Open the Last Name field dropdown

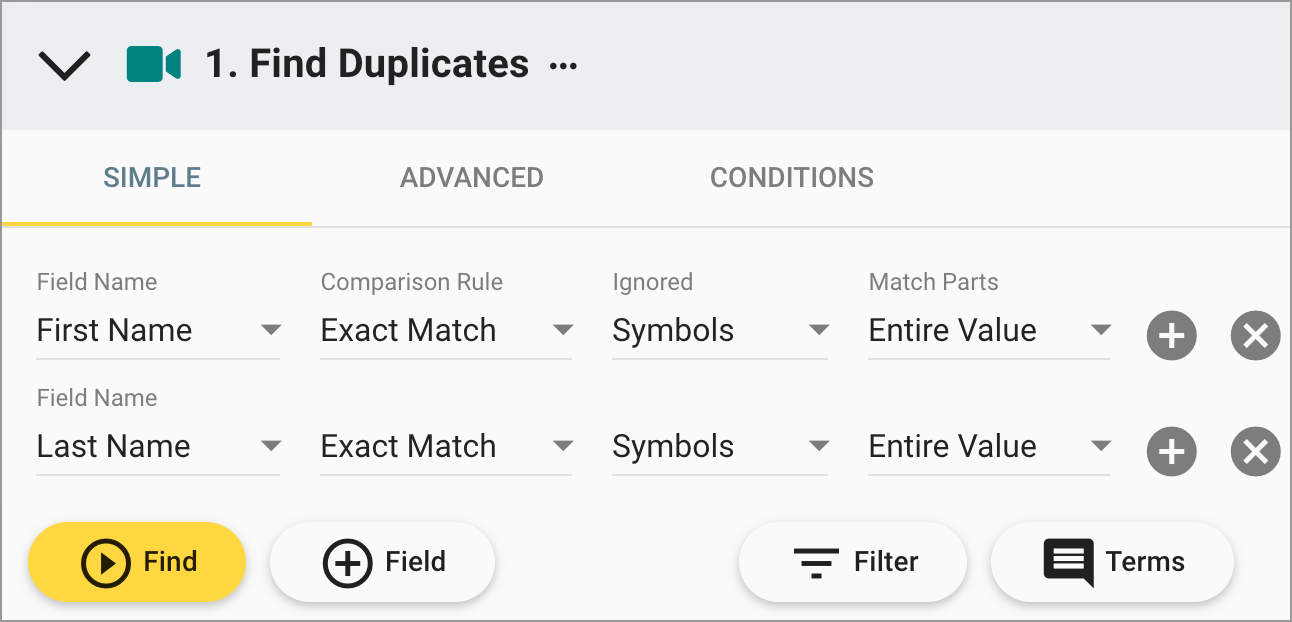click(158, 447)
